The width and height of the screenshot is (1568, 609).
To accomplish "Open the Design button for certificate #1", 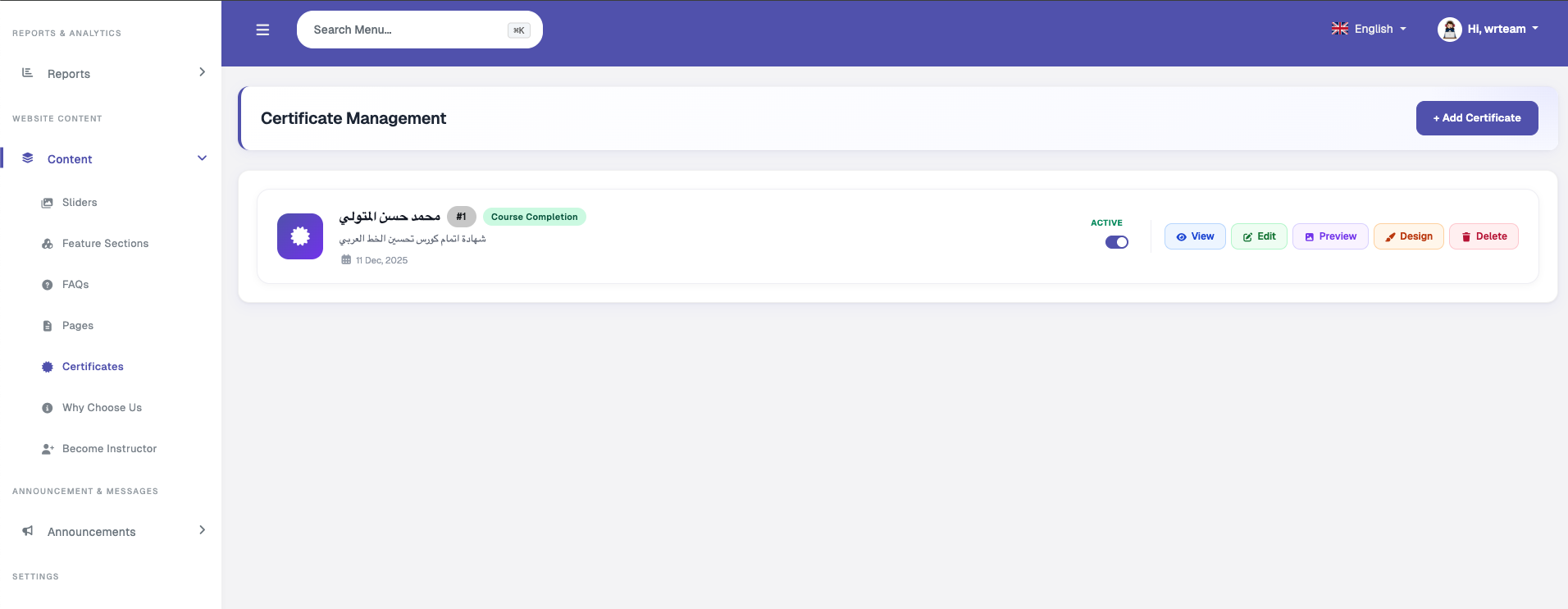I will [1409, 236].
